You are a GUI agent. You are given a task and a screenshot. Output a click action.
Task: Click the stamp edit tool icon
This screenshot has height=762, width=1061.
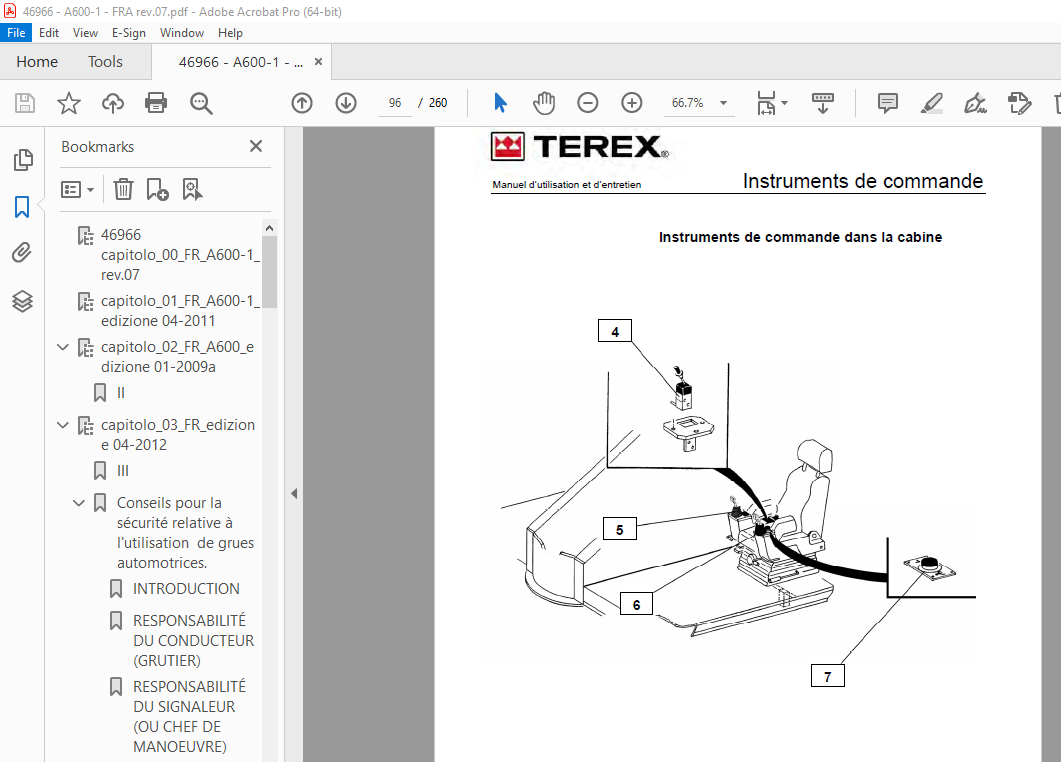point(1019,103)
